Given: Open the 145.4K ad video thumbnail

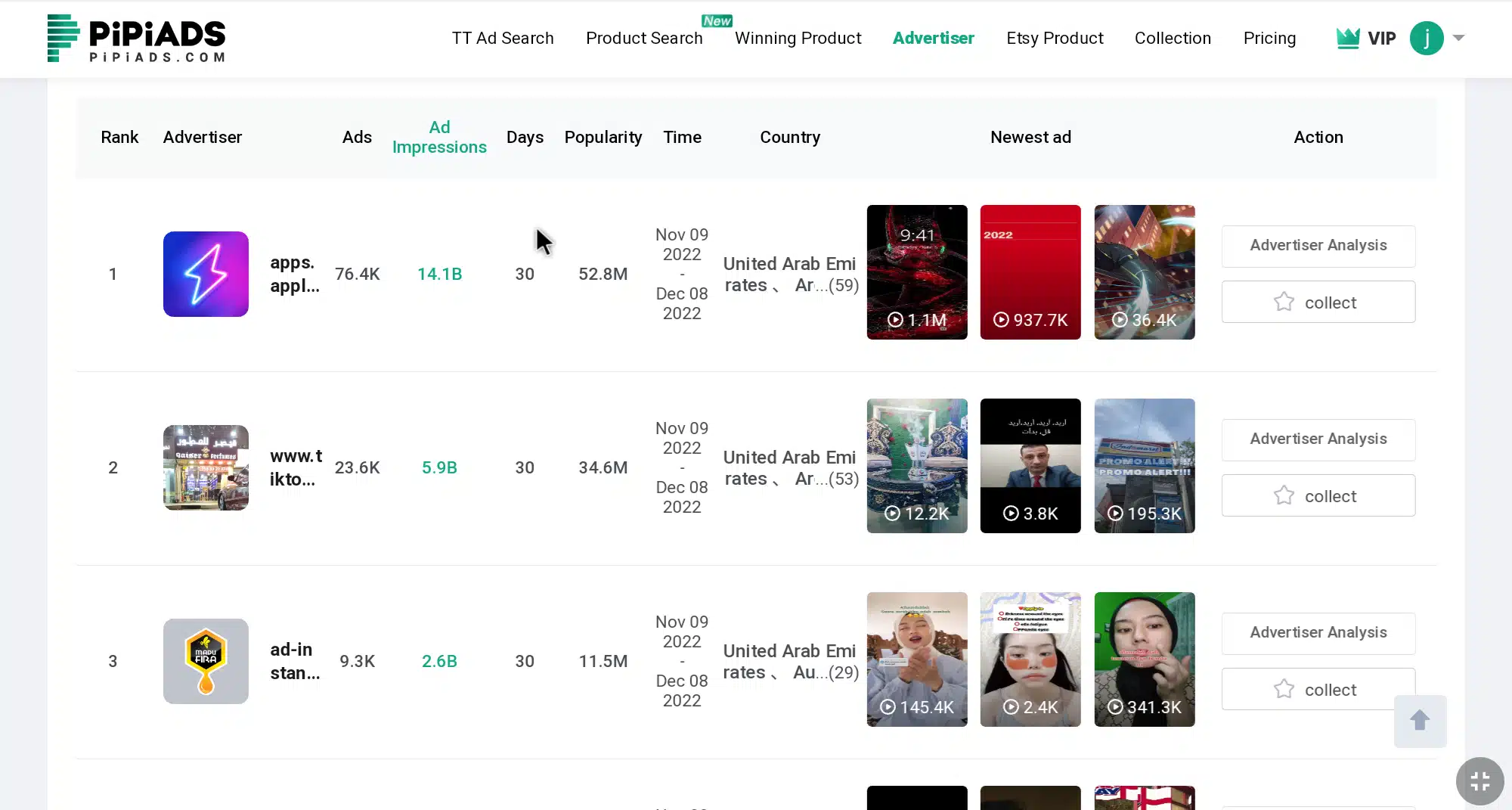Looking at the screenshot, I should click(917, 659).
